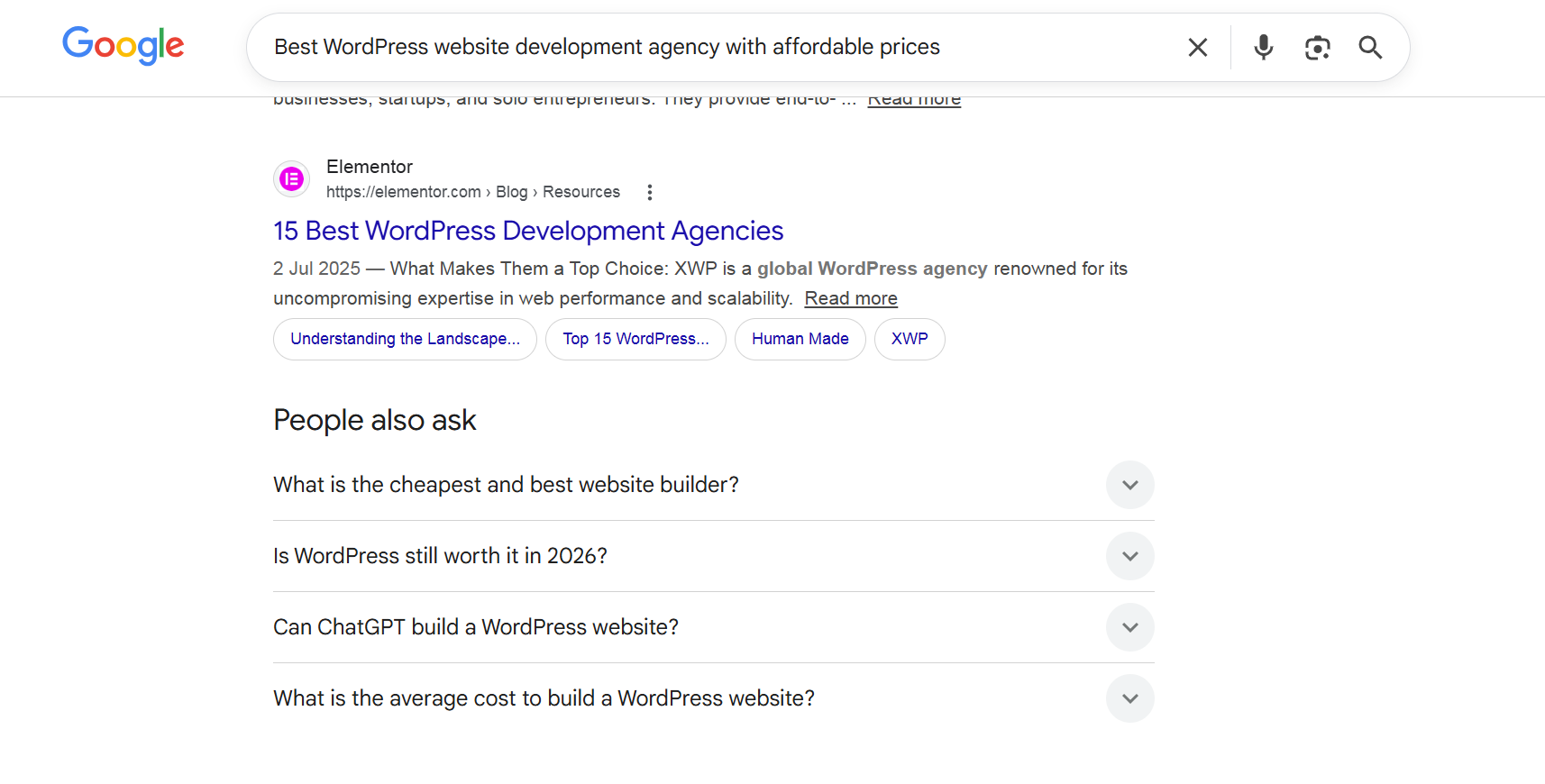Viewport: 1545px width, 784px height.
Task: Open the three-dot menu beside Elementor result
Action: (x=649, y=192)
